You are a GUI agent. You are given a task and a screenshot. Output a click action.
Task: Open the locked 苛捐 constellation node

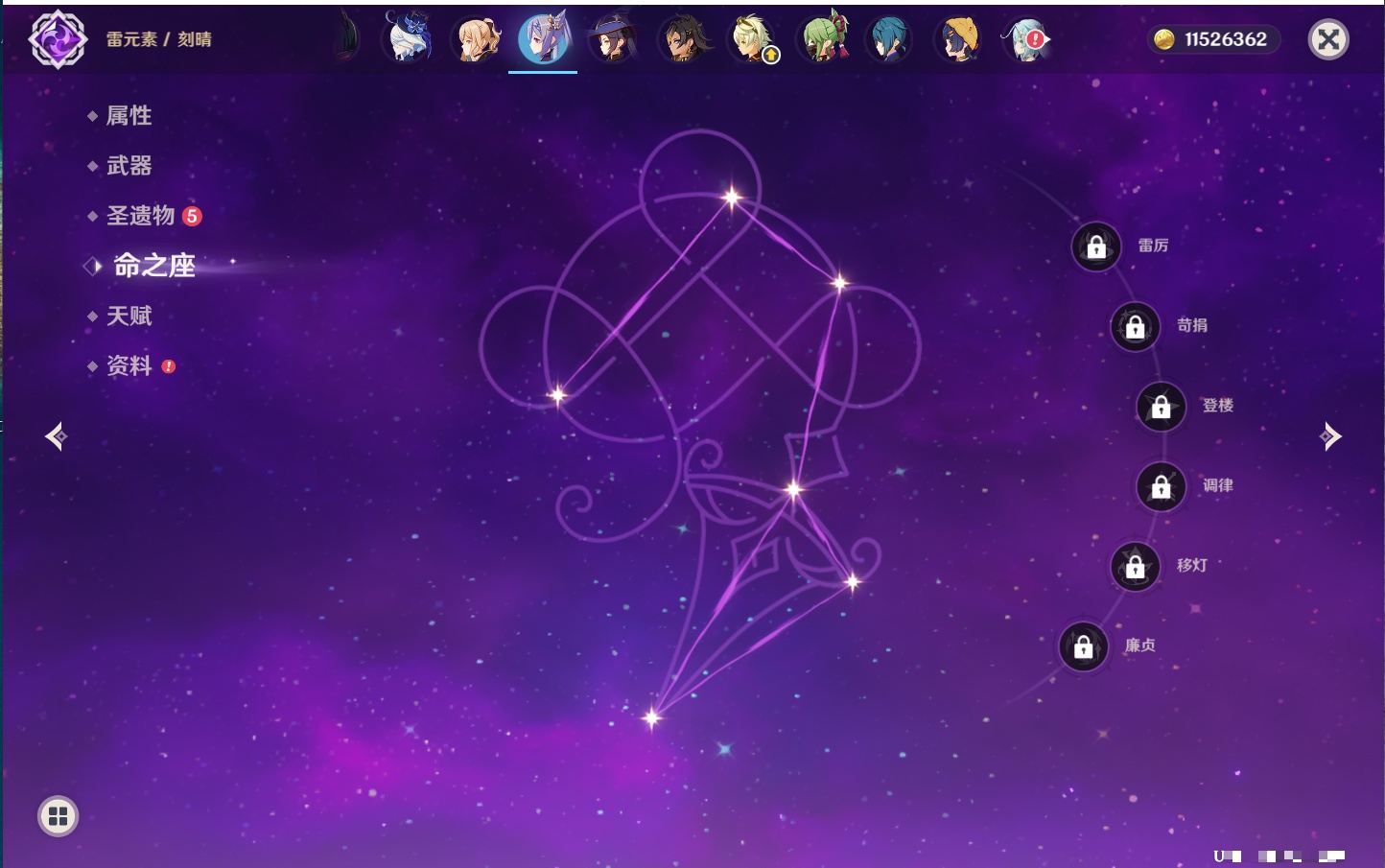click(1136, 326)
